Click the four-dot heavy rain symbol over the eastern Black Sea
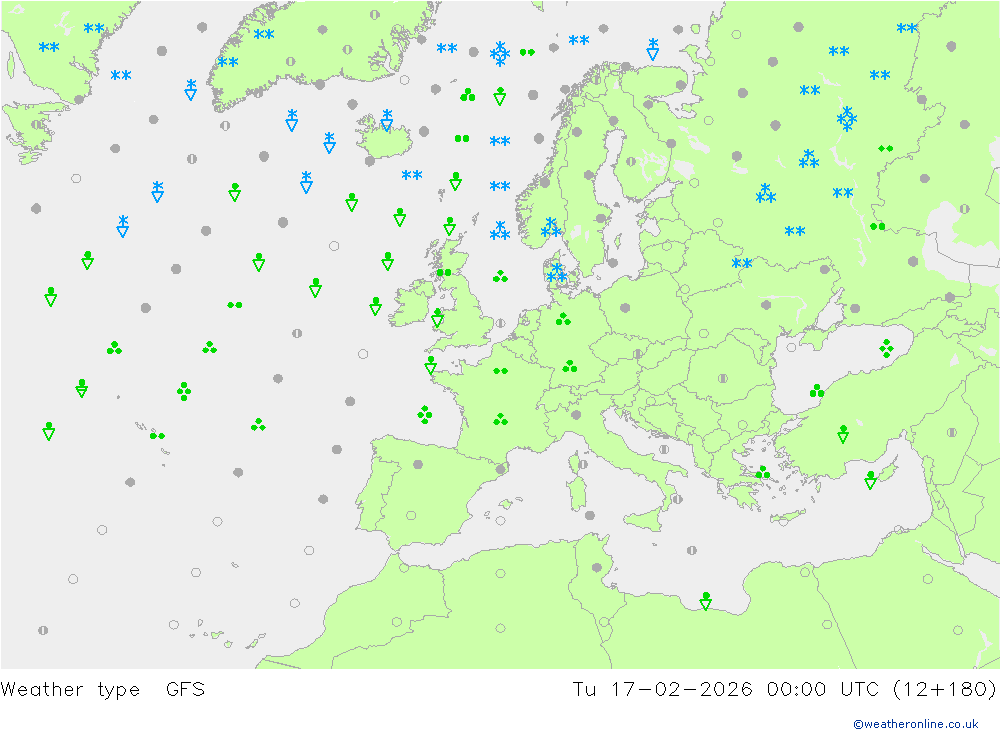The image size is (1000, 733). click(886, 348)
